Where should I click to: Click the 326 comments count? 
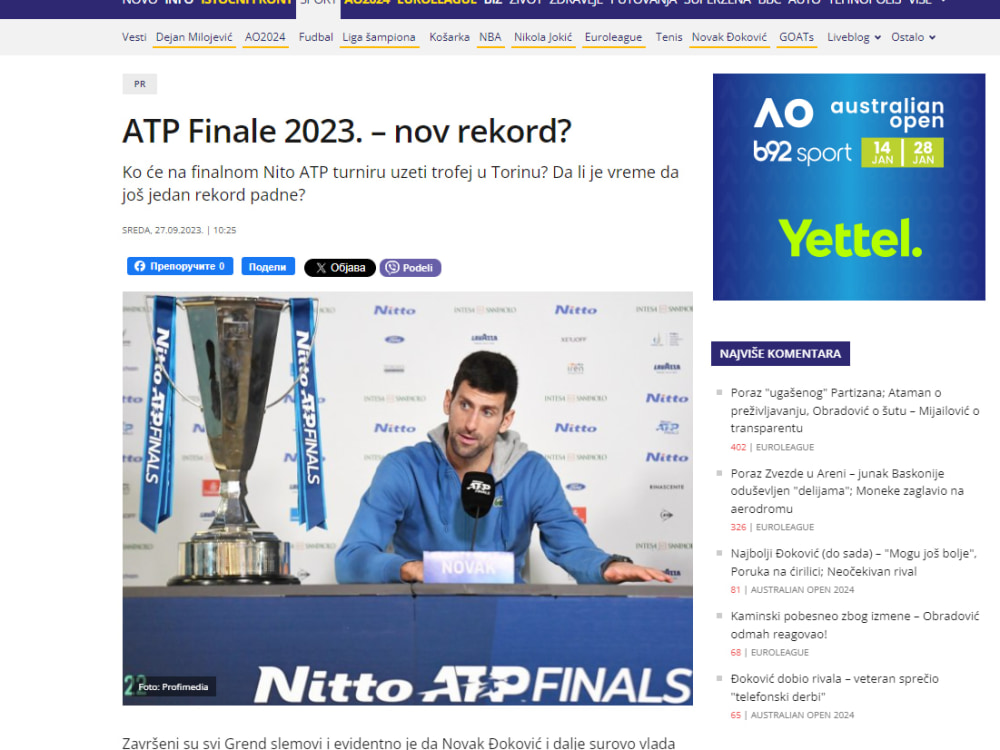point(738,527)
